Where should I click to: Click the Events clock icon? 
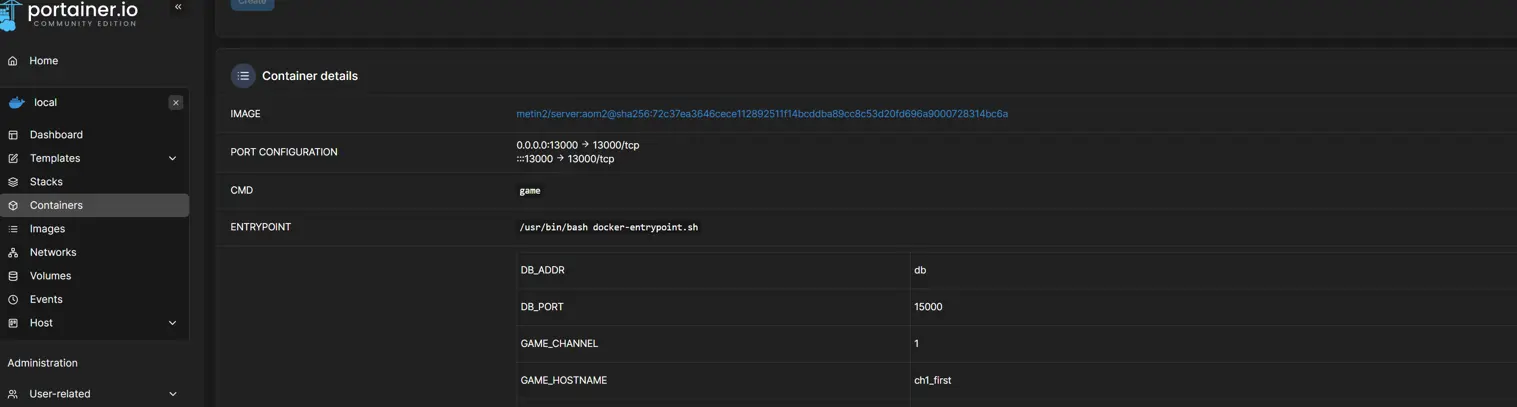click(x=13, y=300)
